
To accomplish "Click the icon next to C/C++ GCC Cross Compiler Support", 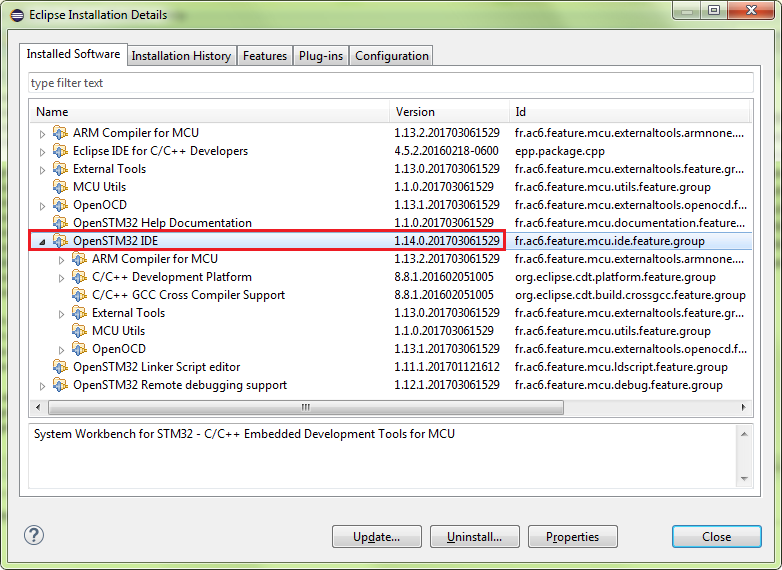I will (80, 295).
